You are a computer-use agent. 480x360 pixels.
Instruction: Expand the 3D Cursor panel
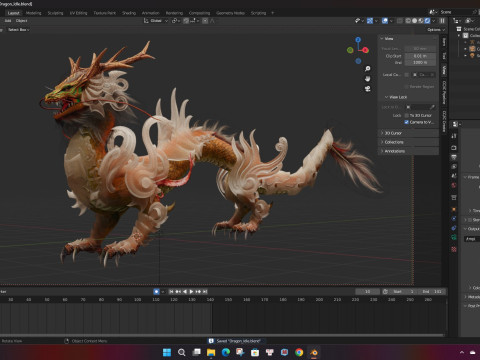click(409, 133)
